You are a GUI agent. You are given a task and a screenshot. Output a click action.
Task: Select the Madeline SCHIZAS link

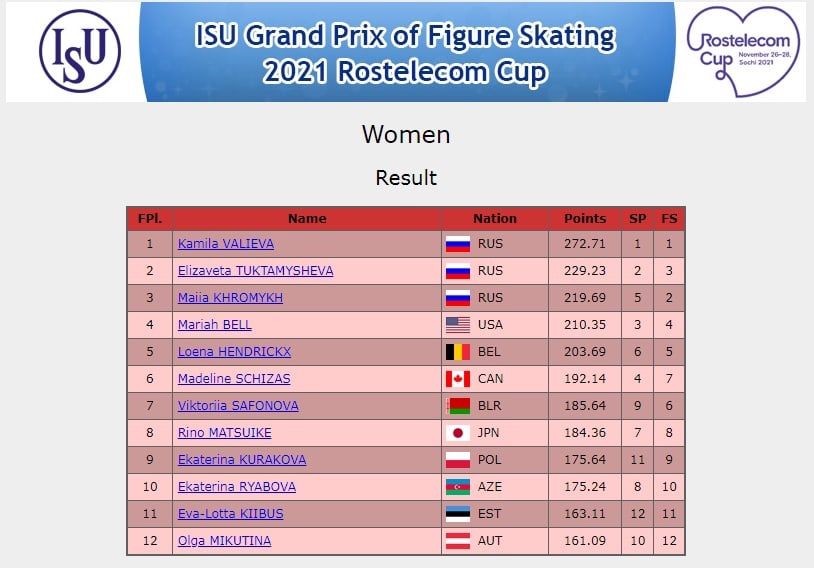234,378
